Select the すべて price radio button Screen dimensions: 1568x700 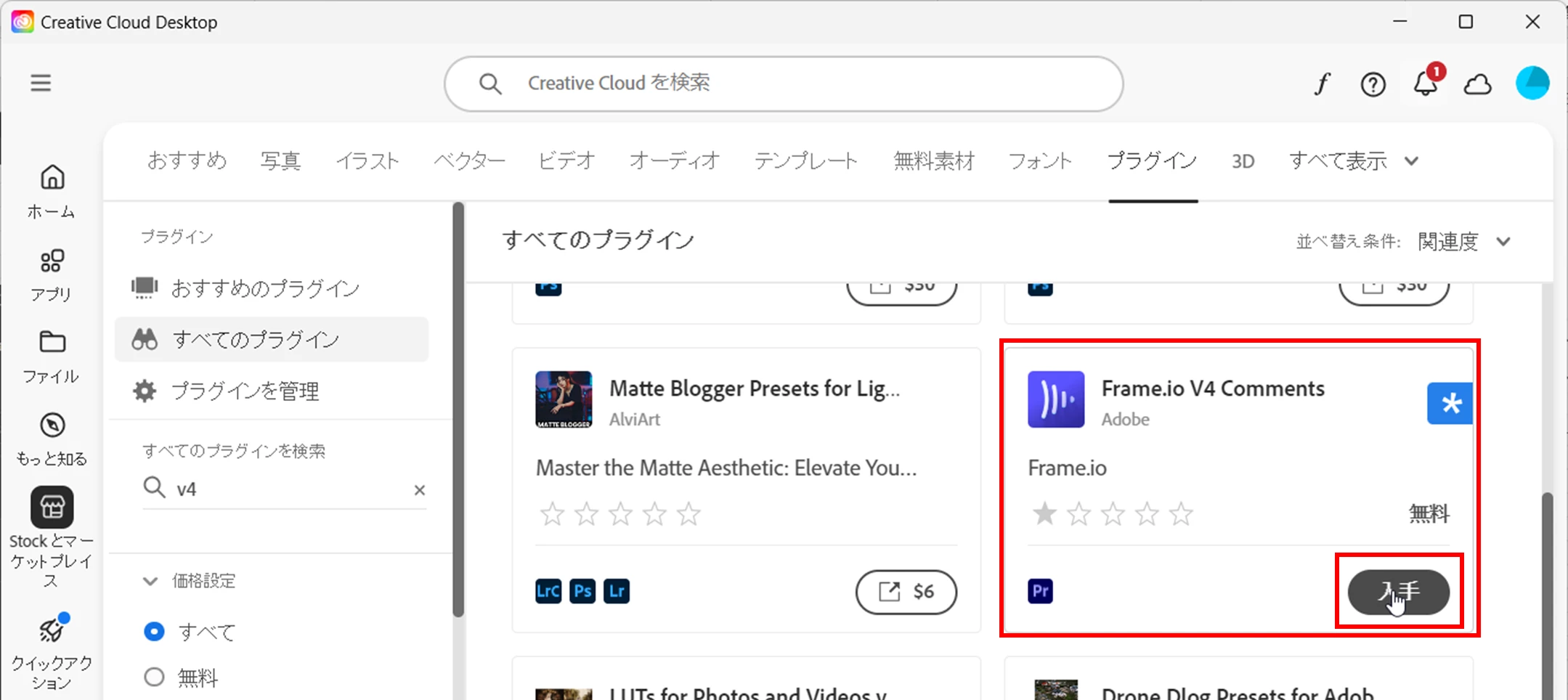coord(154,632)
